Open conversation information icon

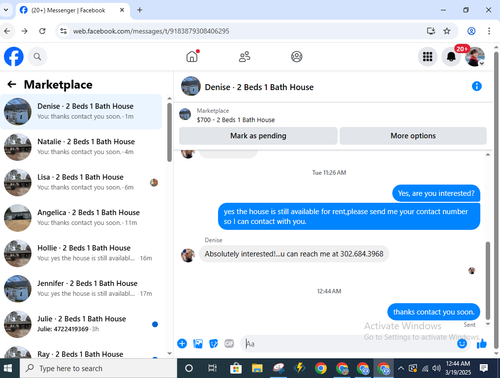[x=477, y=86]
